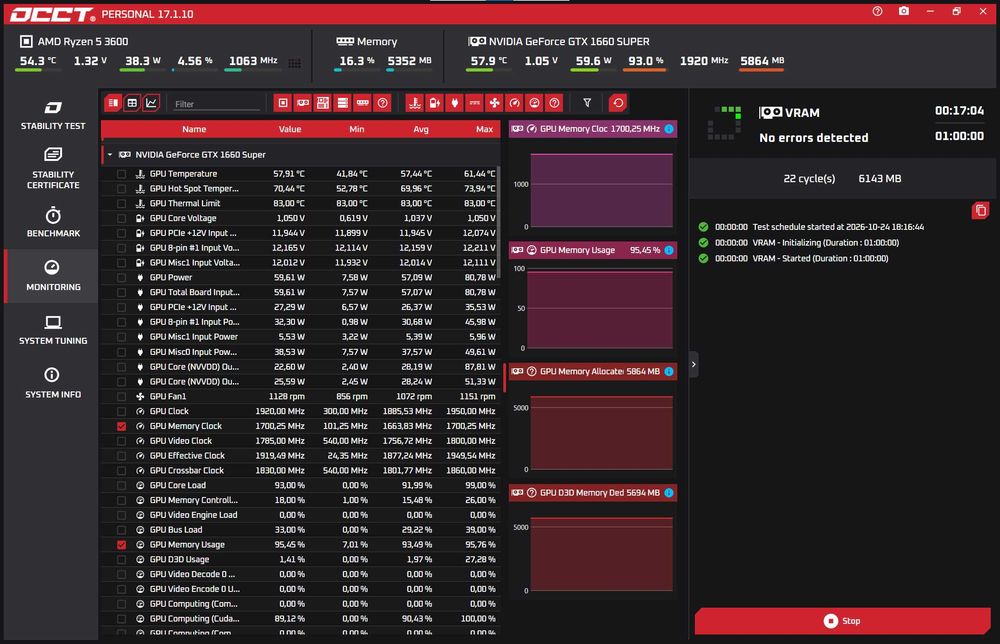Image resolution: width=1000 pixels, height=644 pixels.
Task: Toggle the temperature sensor type filter
Action: (415, 103)
